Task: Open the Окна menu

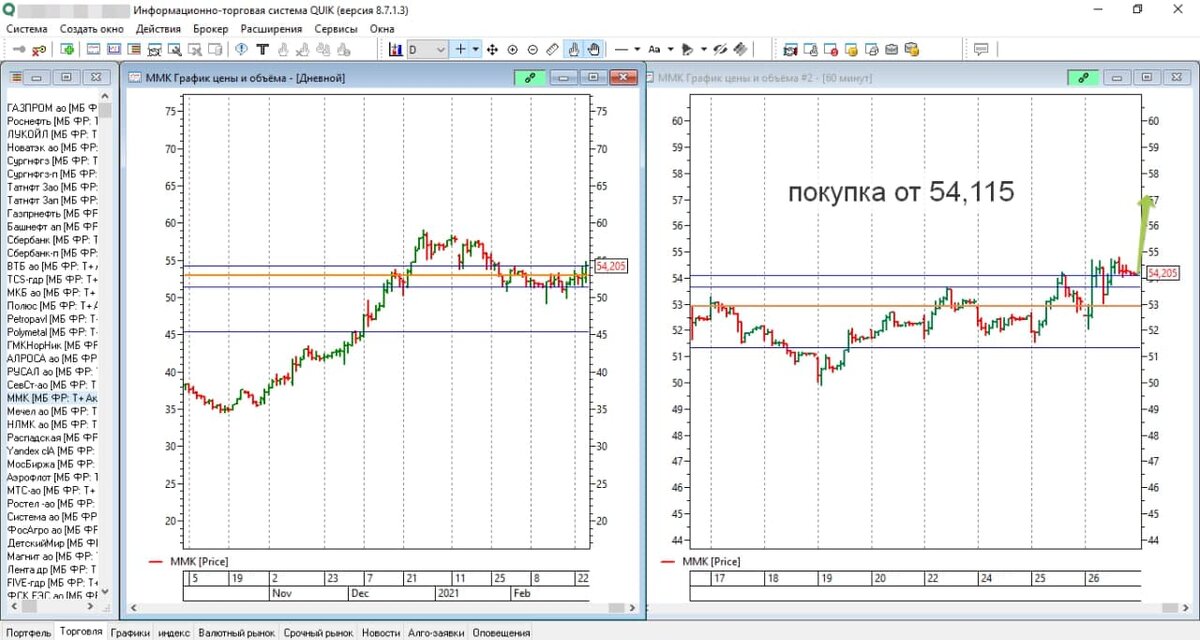Action: click(x=382, y=29)
